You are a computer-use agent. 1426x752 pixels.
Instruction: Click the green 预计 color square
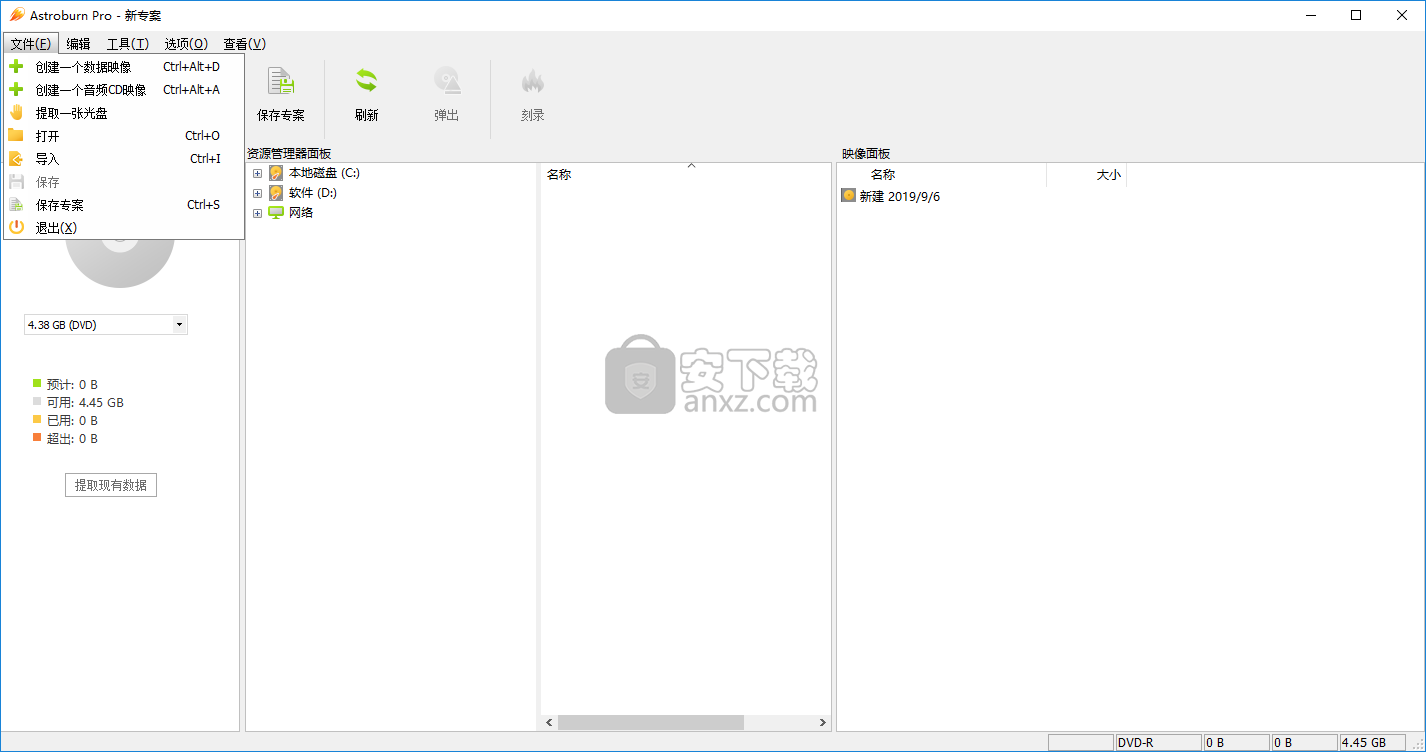click(37, 384)
